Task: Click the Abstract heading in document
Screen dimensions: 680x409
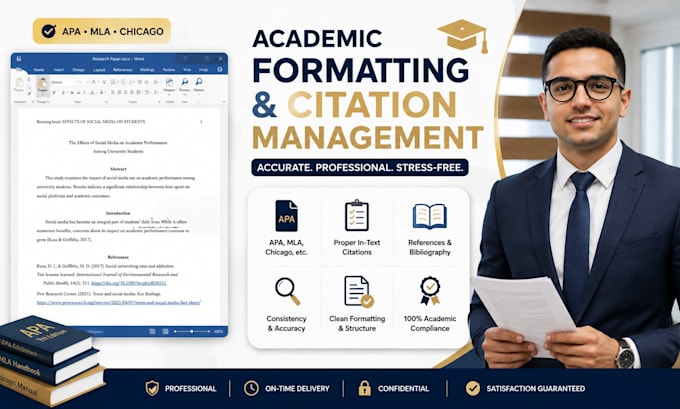Action: (x=118, y=169)
